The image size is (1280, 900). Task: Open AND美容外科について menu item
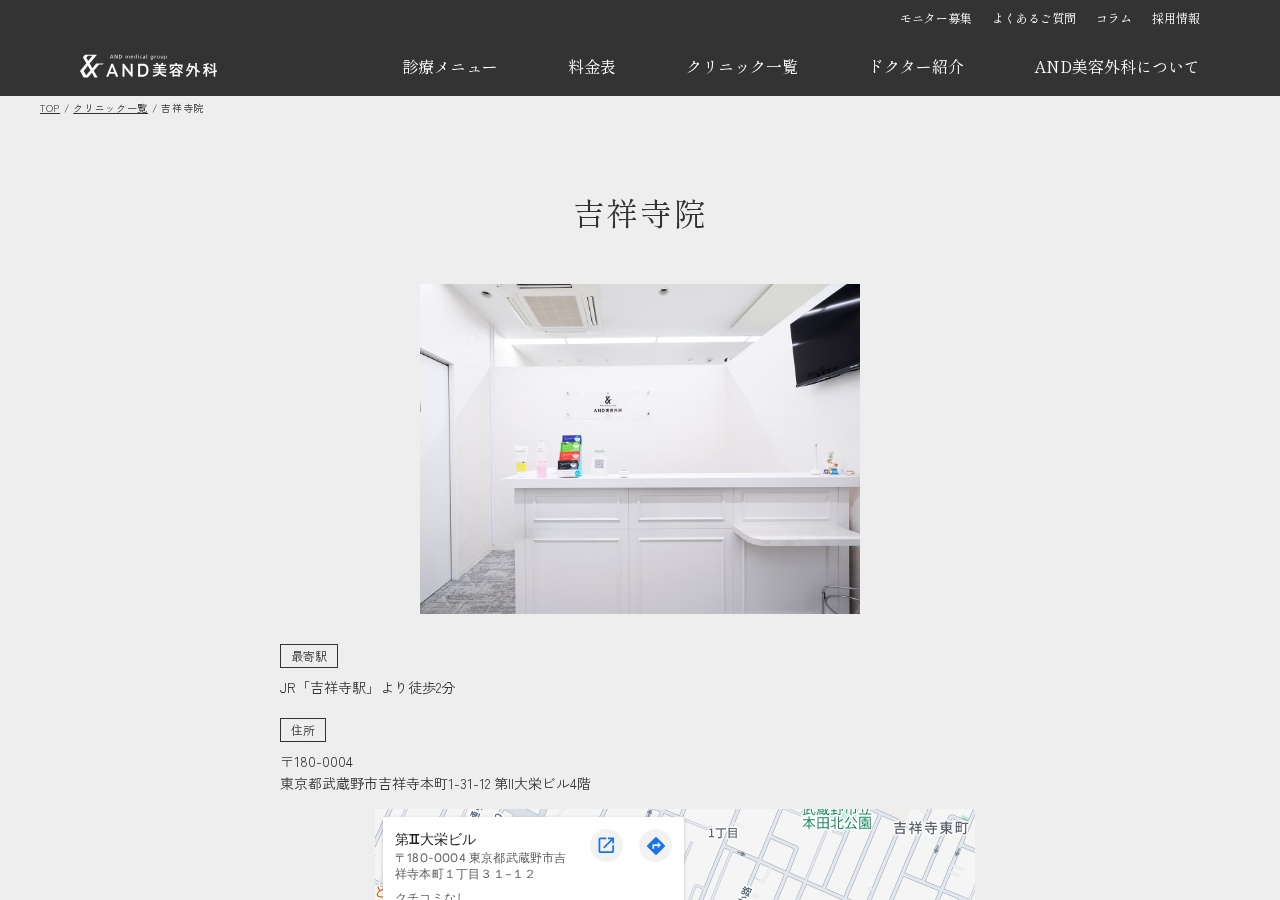[1117, 67]
